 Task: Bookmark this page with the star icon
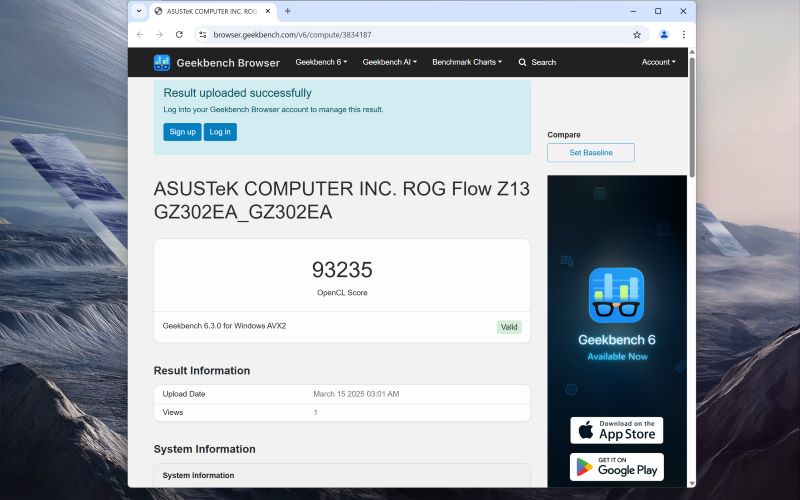pos(637,35)
